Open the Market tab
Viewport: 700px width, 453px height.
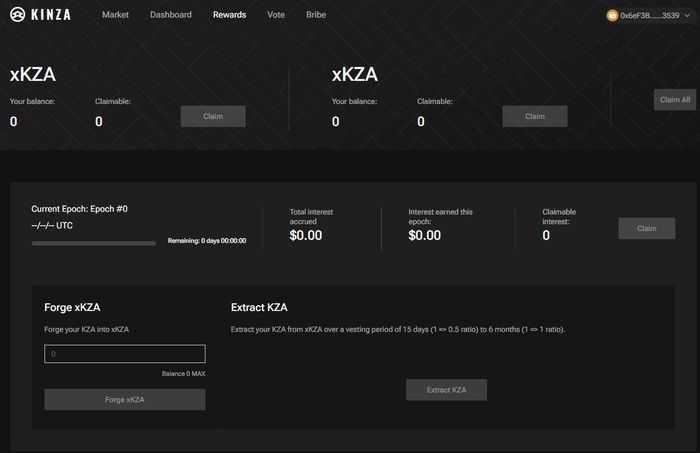[115, 15]
